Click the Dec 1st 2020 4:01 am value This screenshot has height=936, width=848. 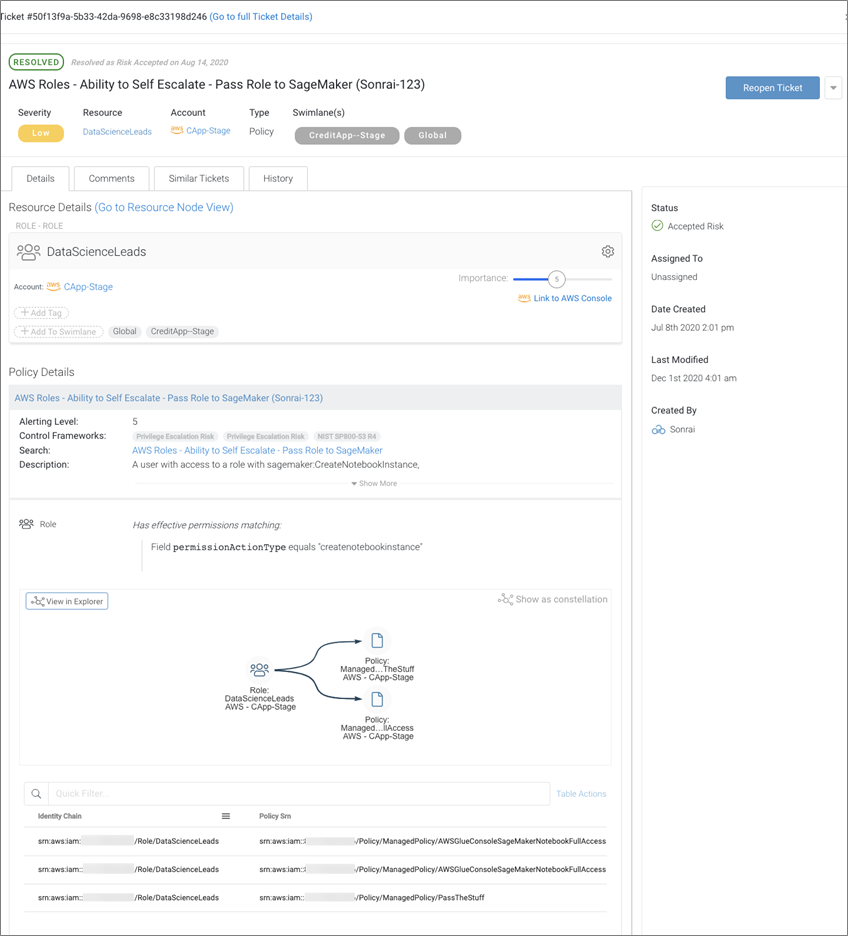[x=693, y=378]
